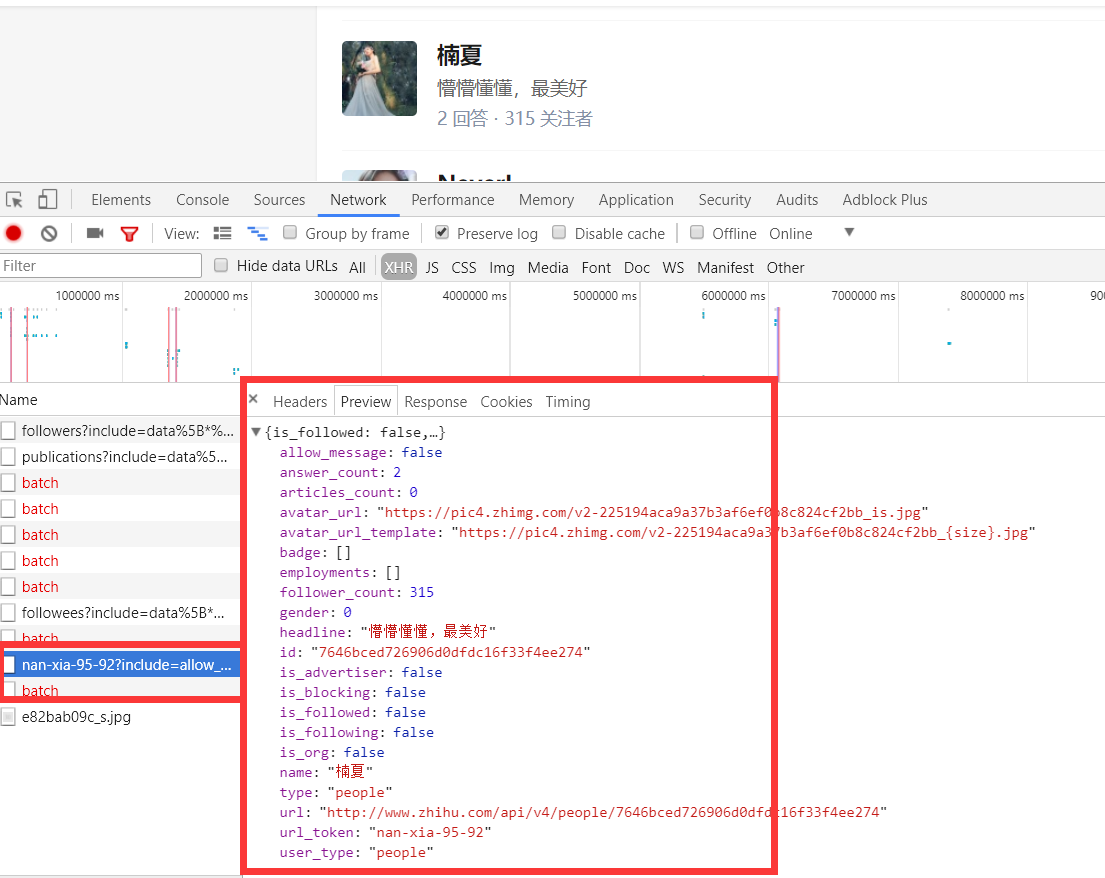Viewport: 1105px width, 878px height.
Task: Select the publications?include=data request row
Action: [x=120, y=457]
